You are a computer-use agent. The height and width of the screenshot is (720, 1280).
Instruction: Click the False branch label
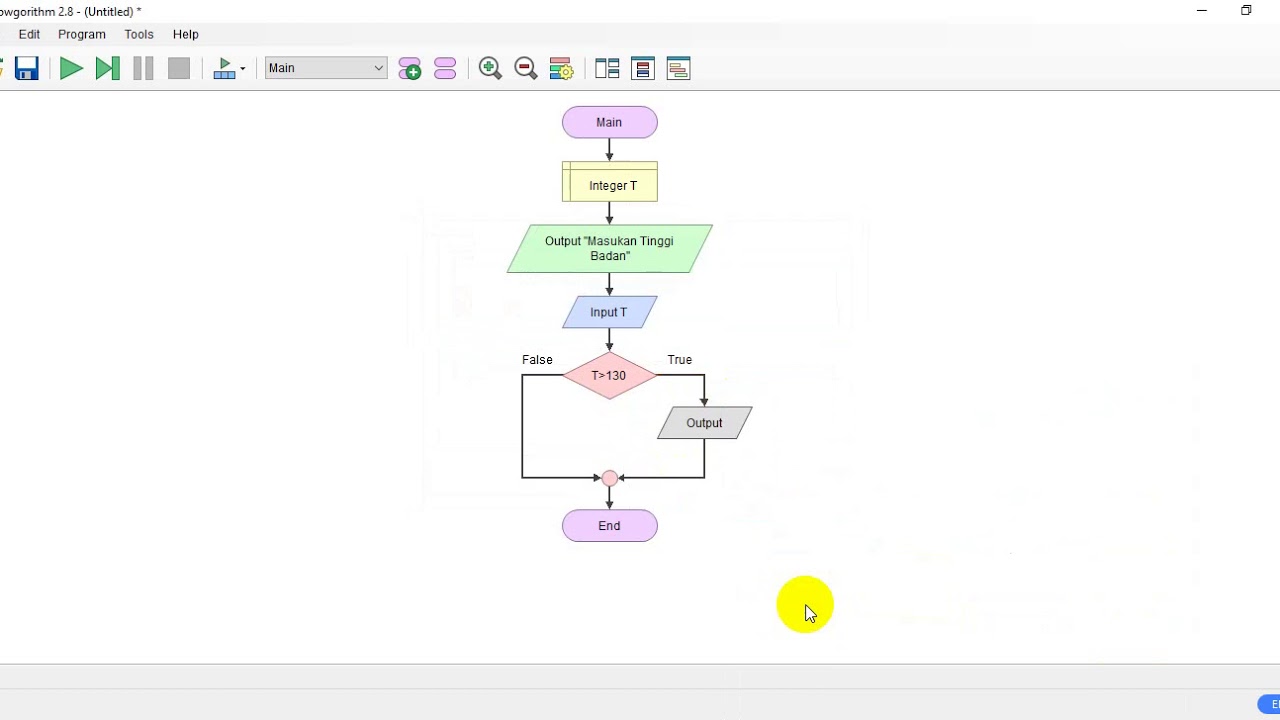(537, 360)
